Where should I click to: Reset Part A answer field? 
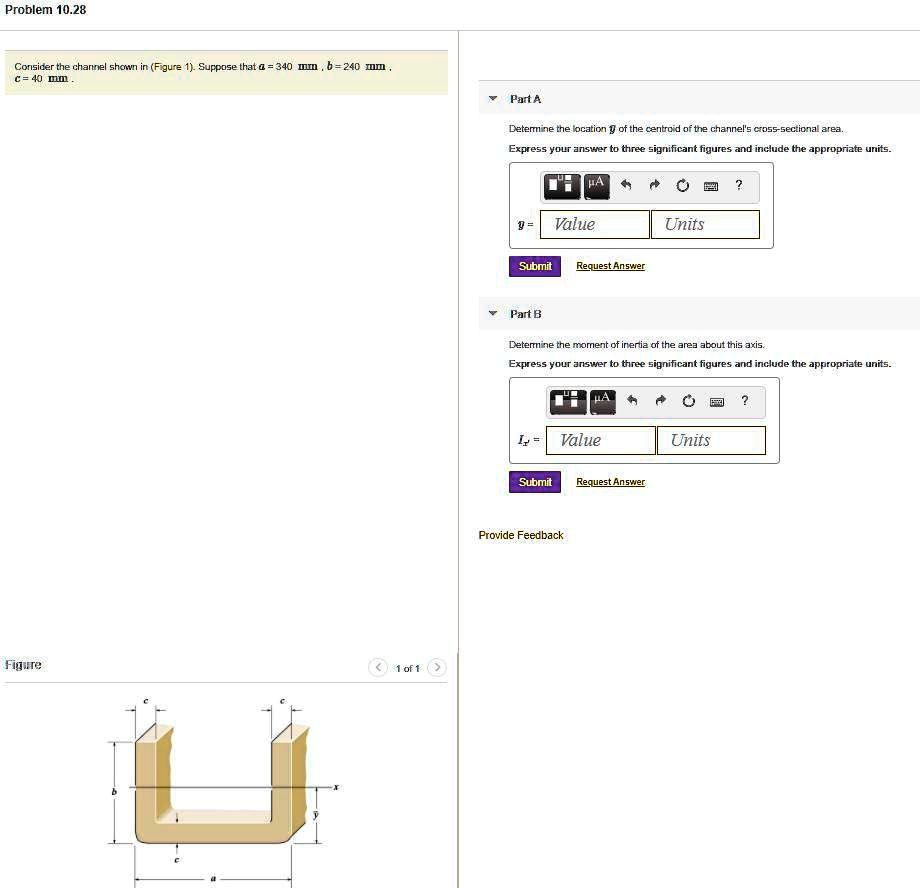pos(682,186)
